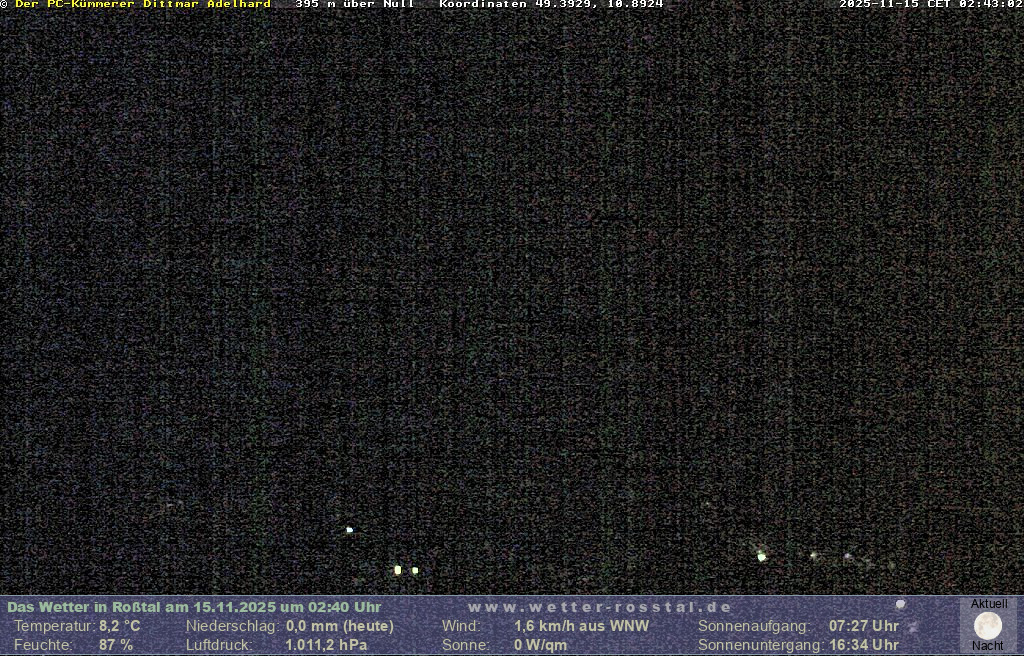The width and height of the screenshot is (1024, 656).
Task: Click the 395 m über Null label
Action: pyautogui.click(x=355, y=4)
